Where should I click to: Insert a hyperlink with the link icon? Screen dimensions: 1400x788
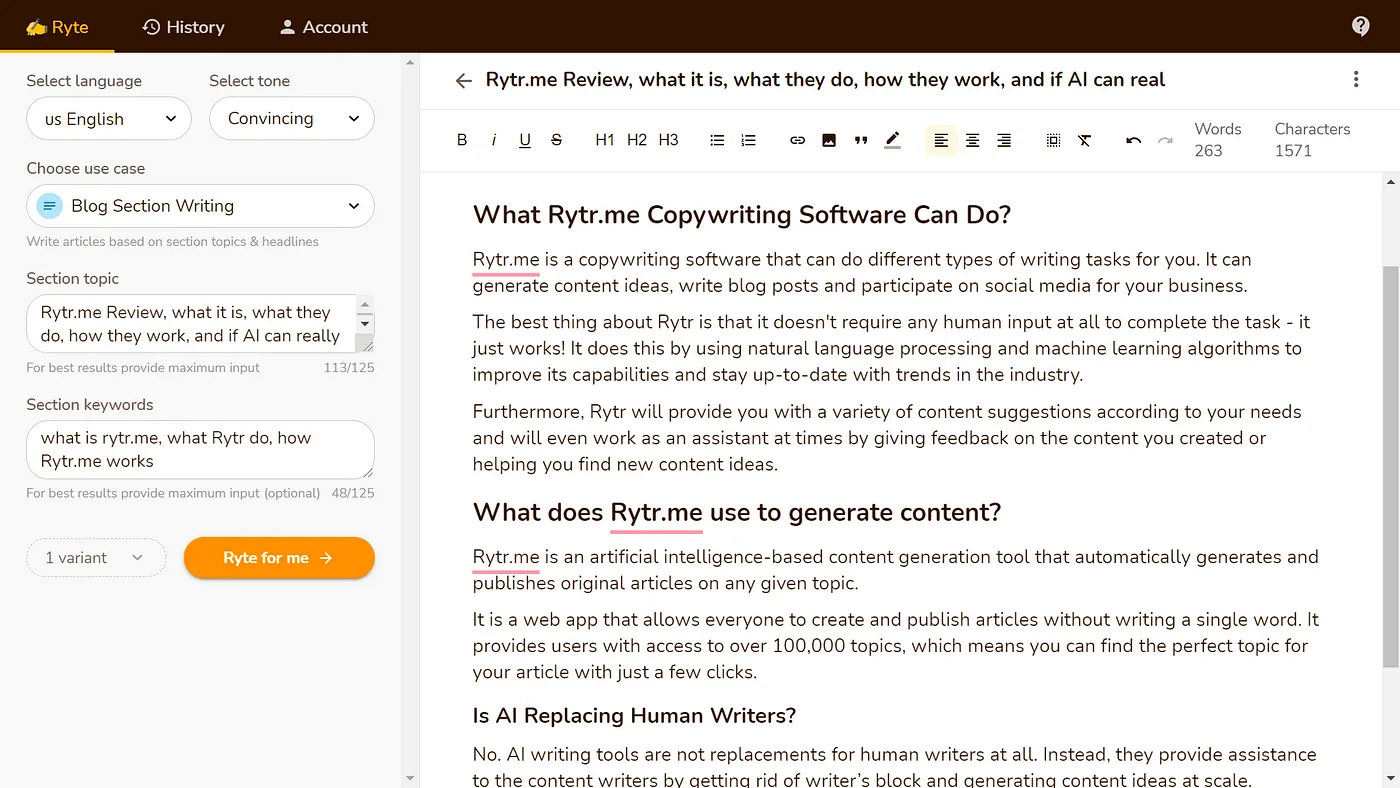pyautogui.click(x=797, y=140)
